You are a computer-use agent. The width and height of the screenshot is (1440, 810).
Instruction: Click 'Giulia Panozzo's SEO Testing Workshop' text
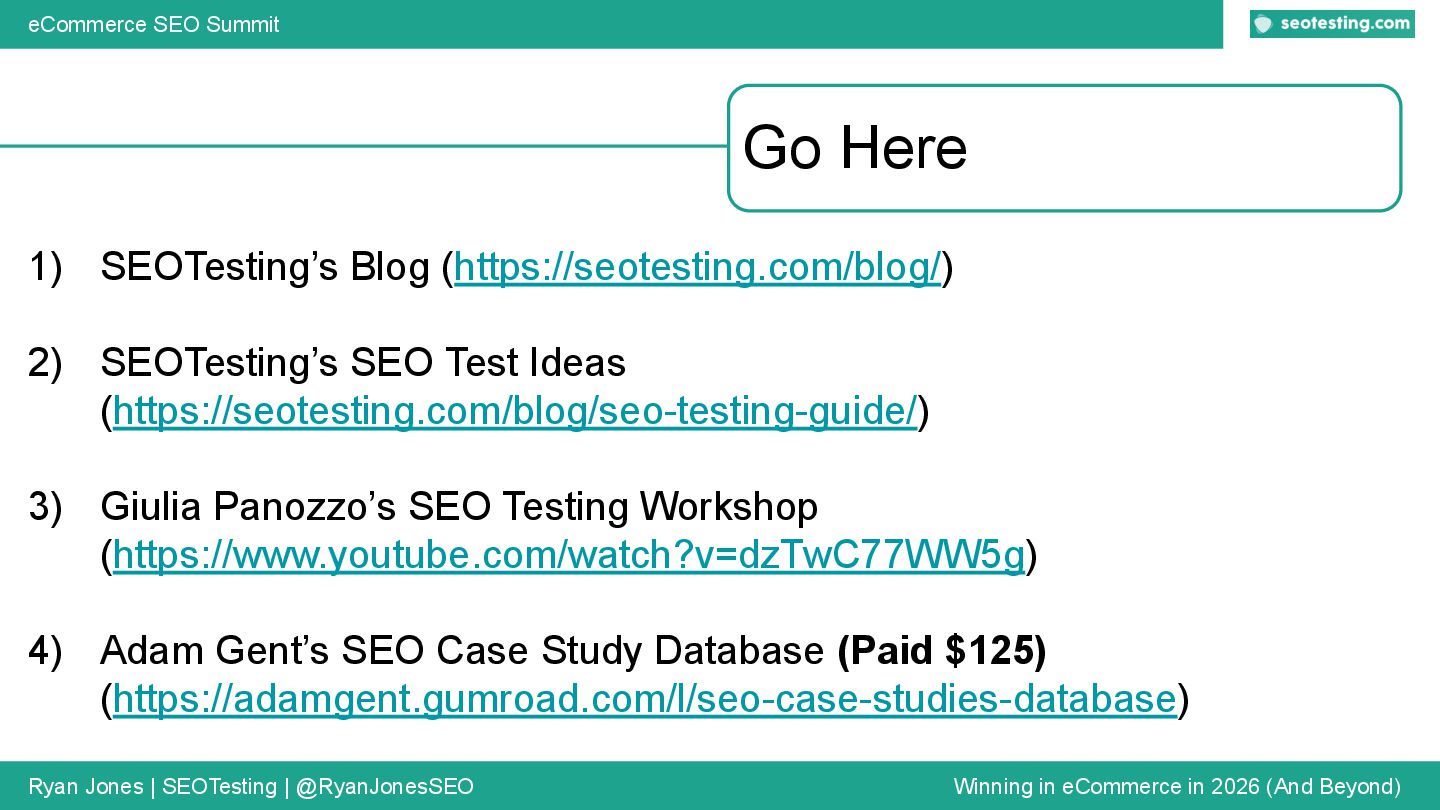click(458, 507)
